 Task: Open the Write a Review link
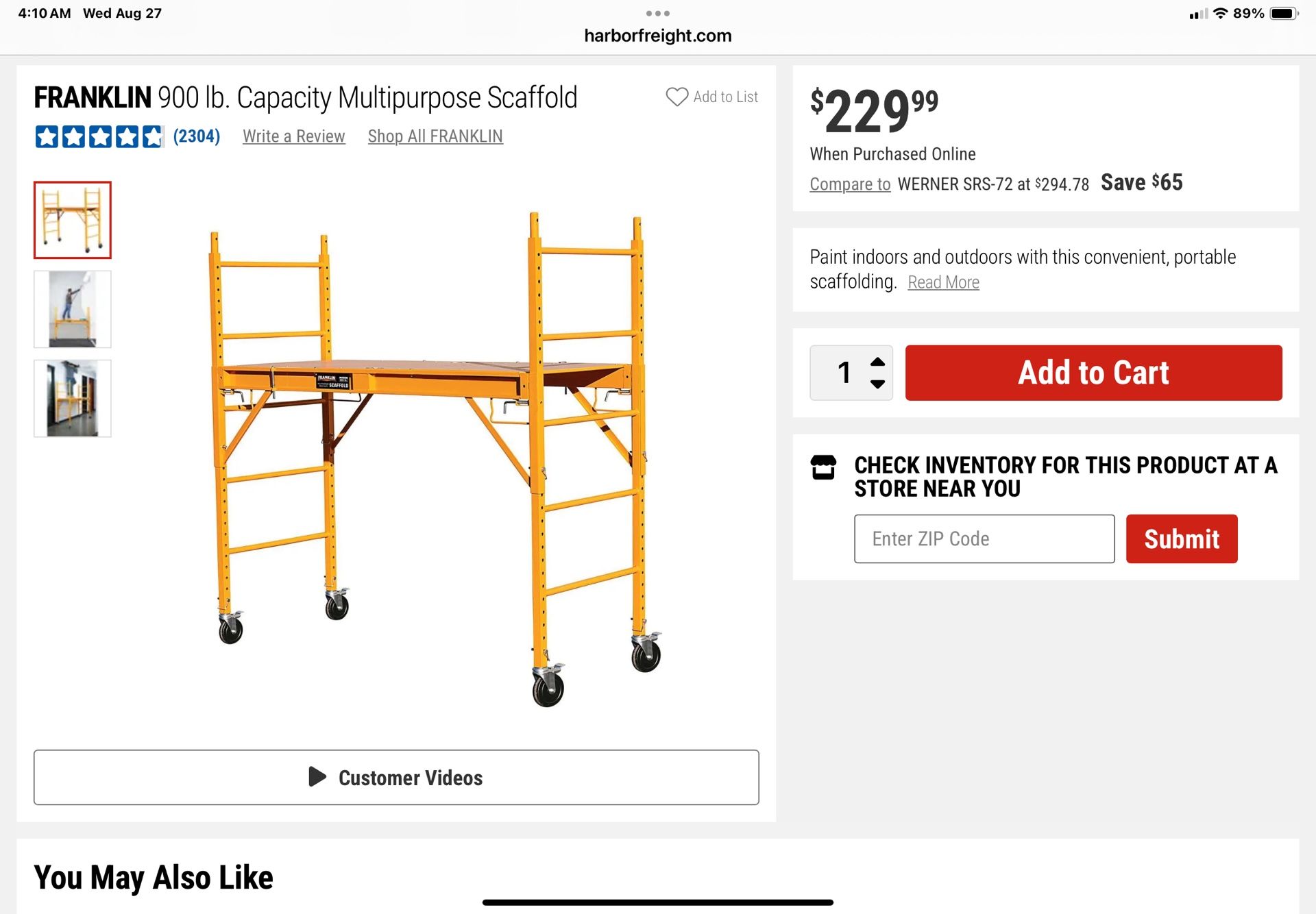(x=293, y=136)
